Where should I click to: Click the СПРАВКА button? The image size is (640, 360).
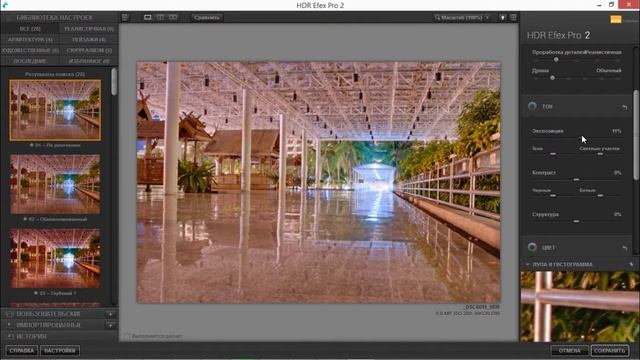point(22,351)
